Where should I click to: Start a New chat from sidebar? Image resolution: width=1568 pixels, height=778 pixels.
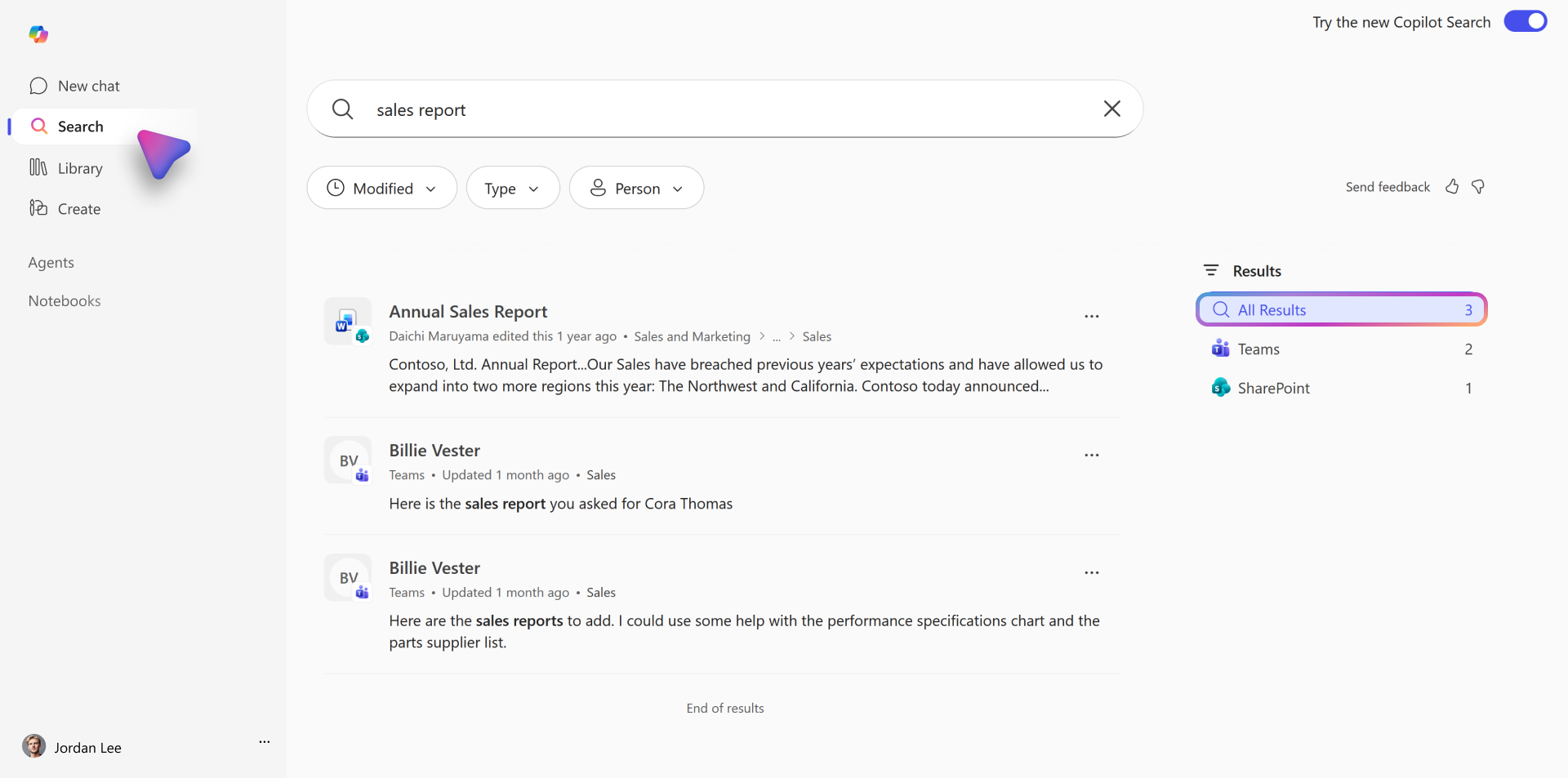tap(88, 86)
